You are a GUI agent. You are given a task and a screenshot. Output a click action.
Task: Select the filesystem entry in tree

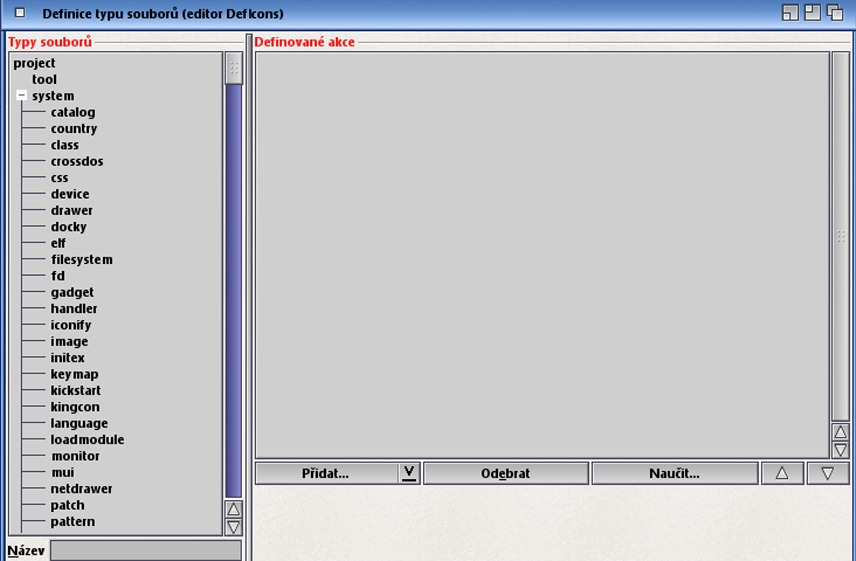pyautogui.click(x=81, y=259)
